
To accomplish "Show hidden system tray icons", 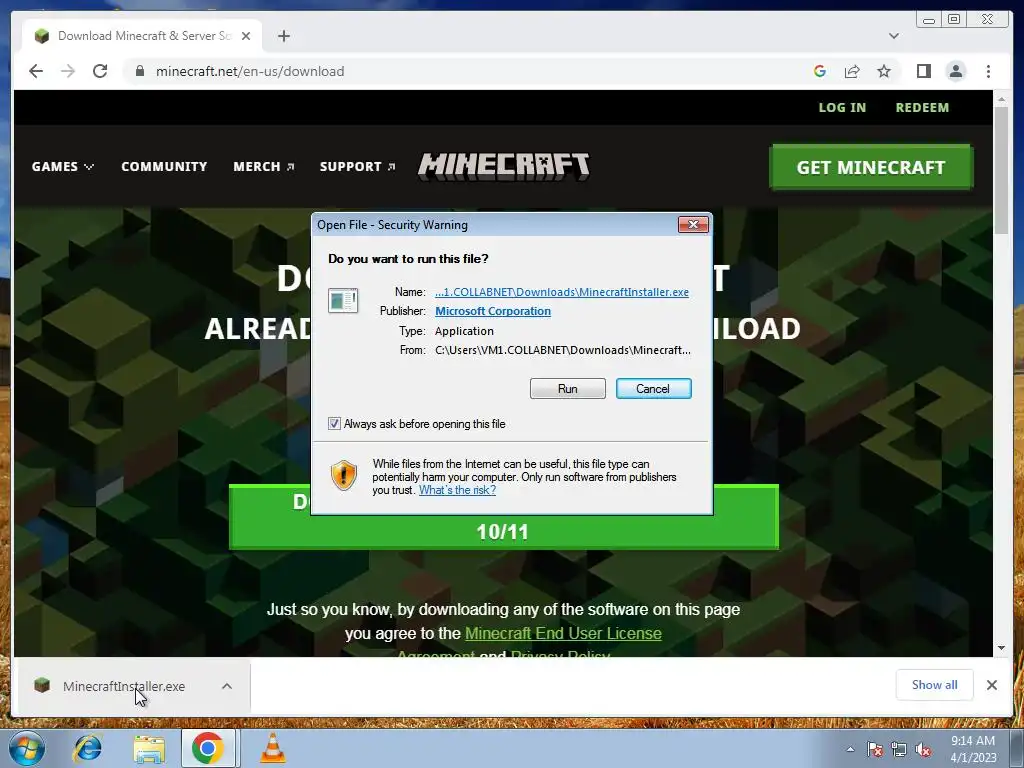I will tap(850, 749).
